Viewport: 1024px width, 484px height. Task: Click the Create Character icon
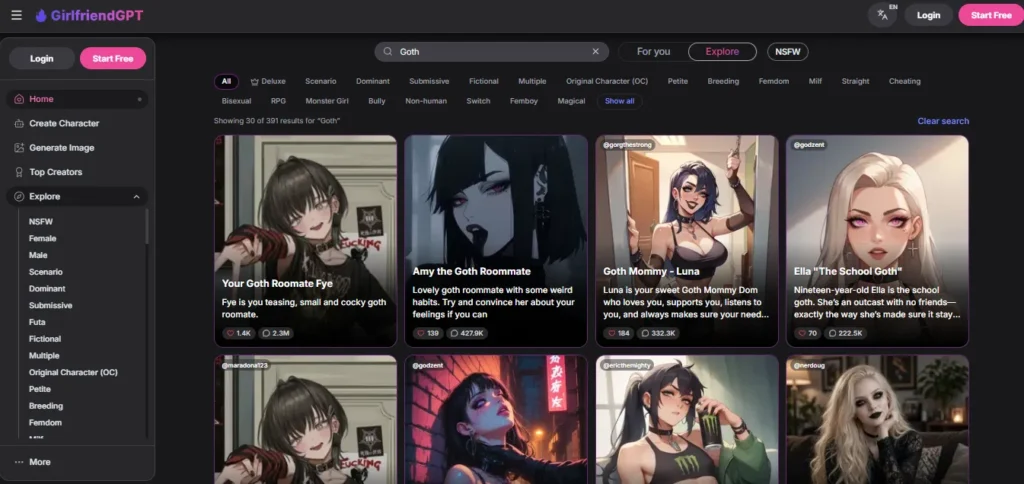coord(19,123)
